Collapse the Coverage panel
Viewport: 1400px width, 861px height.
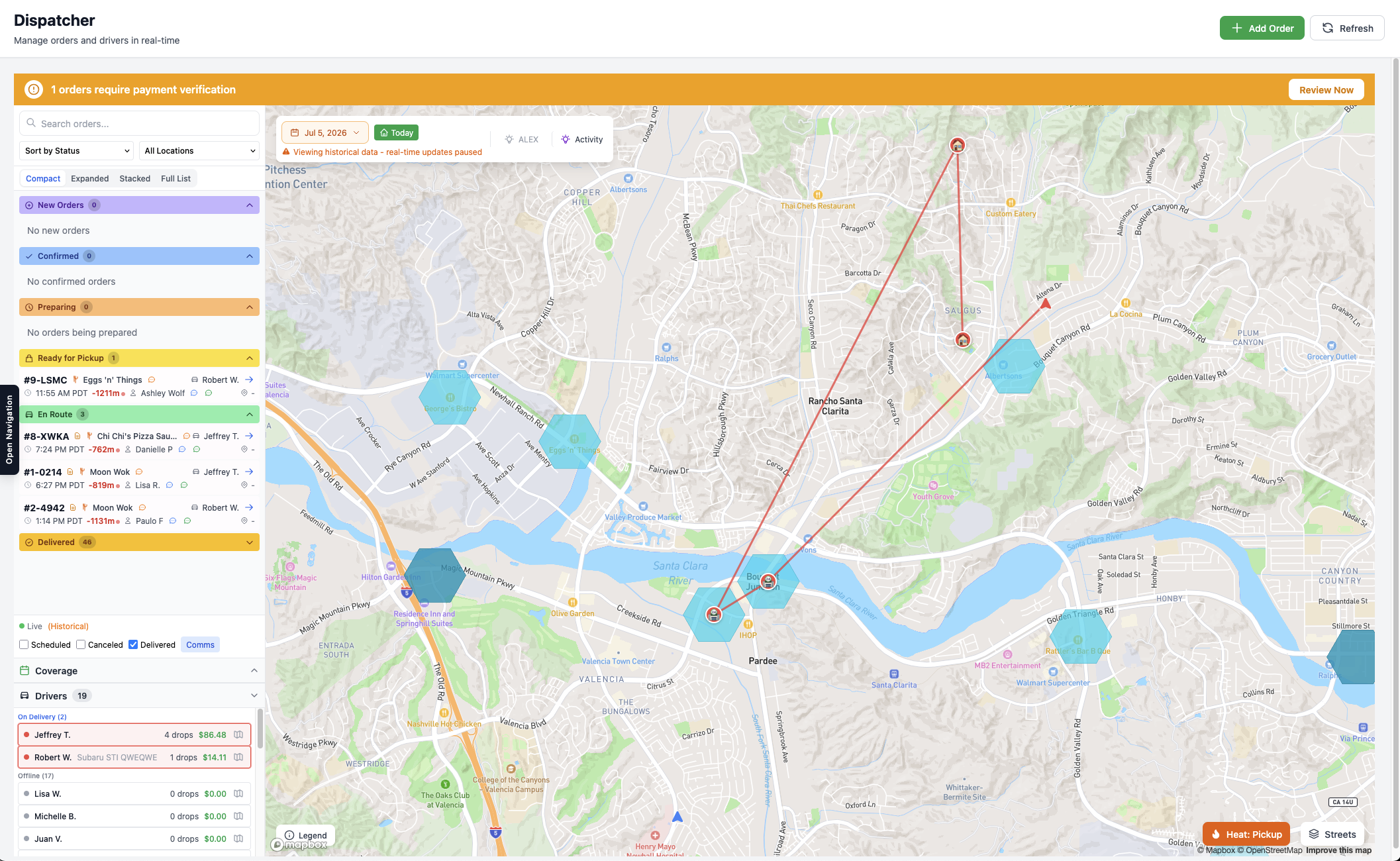coord(254,670)
